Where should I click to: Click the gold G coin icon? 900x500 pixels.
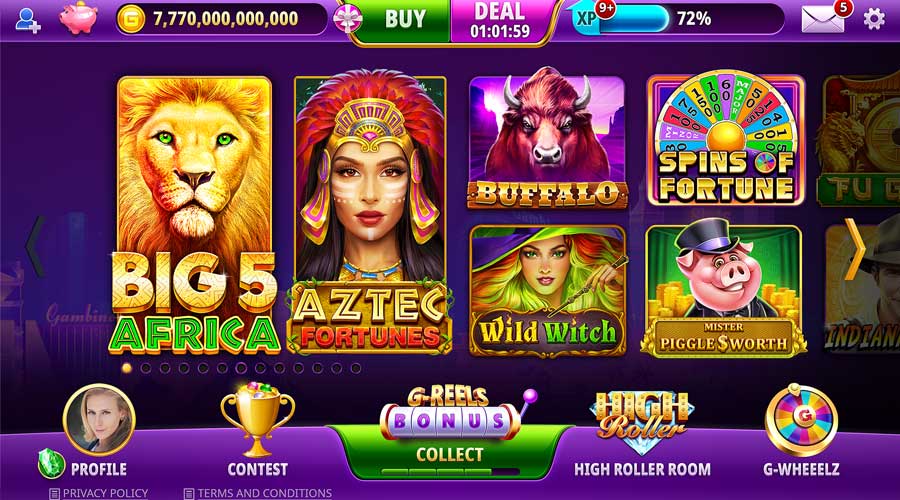[x=130, y=20]
